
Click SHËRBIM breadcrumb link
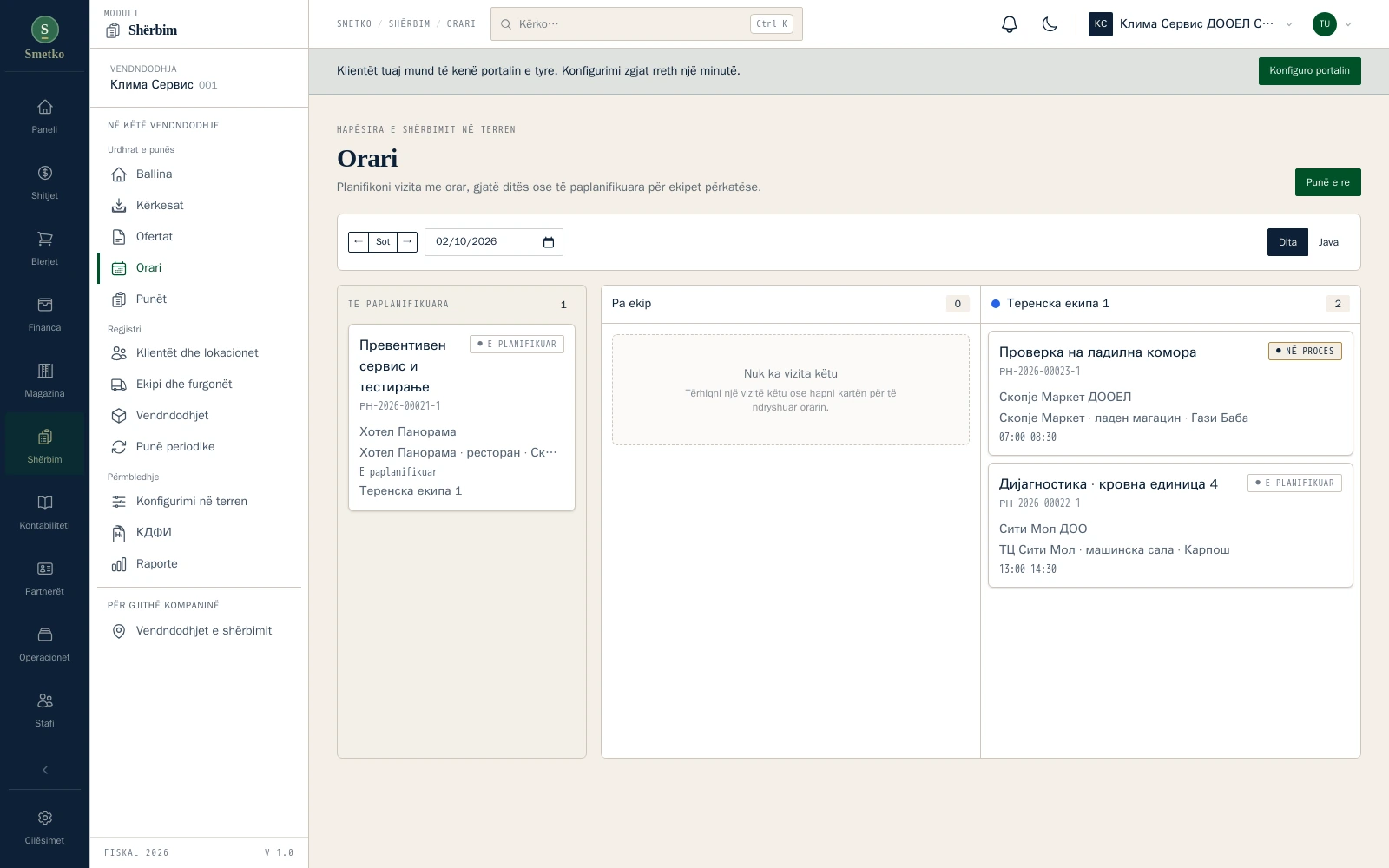click(409, 24)
